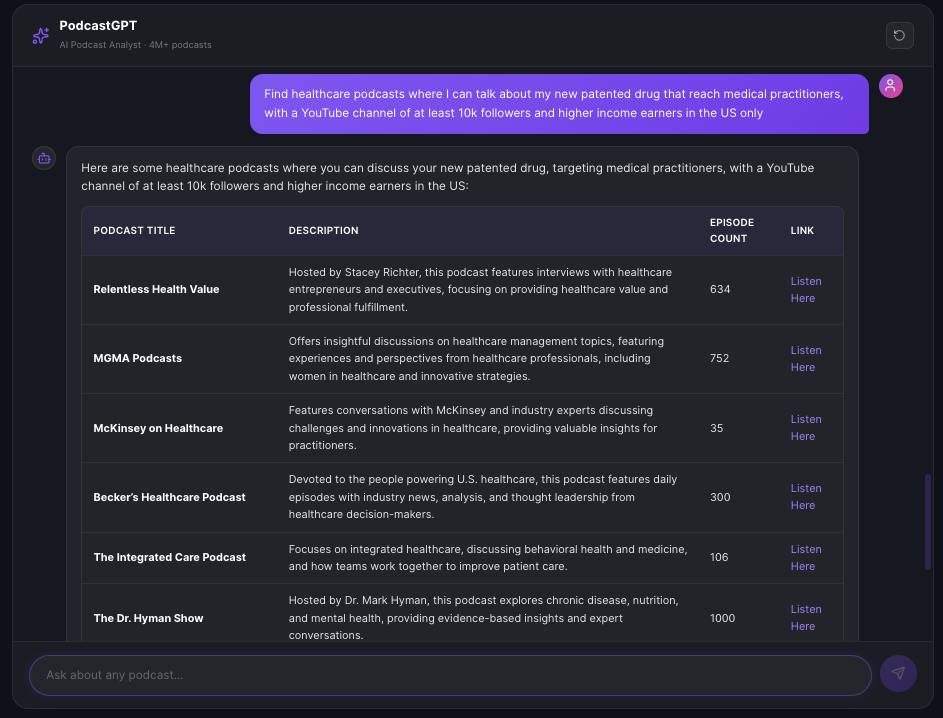Open Listen Here link for MGMA Podcasts
This screenshot has width=943, height=718.
click(x=805, y=359)
